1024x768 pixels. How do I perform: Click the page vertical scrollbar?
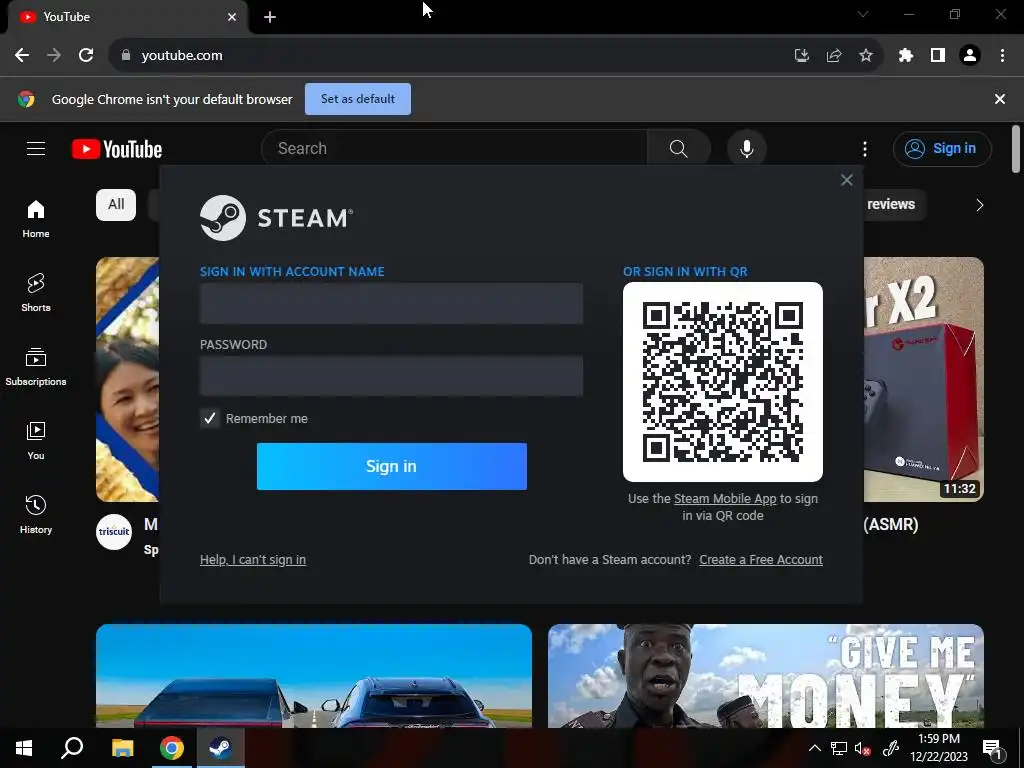[x=1016, y=149]
